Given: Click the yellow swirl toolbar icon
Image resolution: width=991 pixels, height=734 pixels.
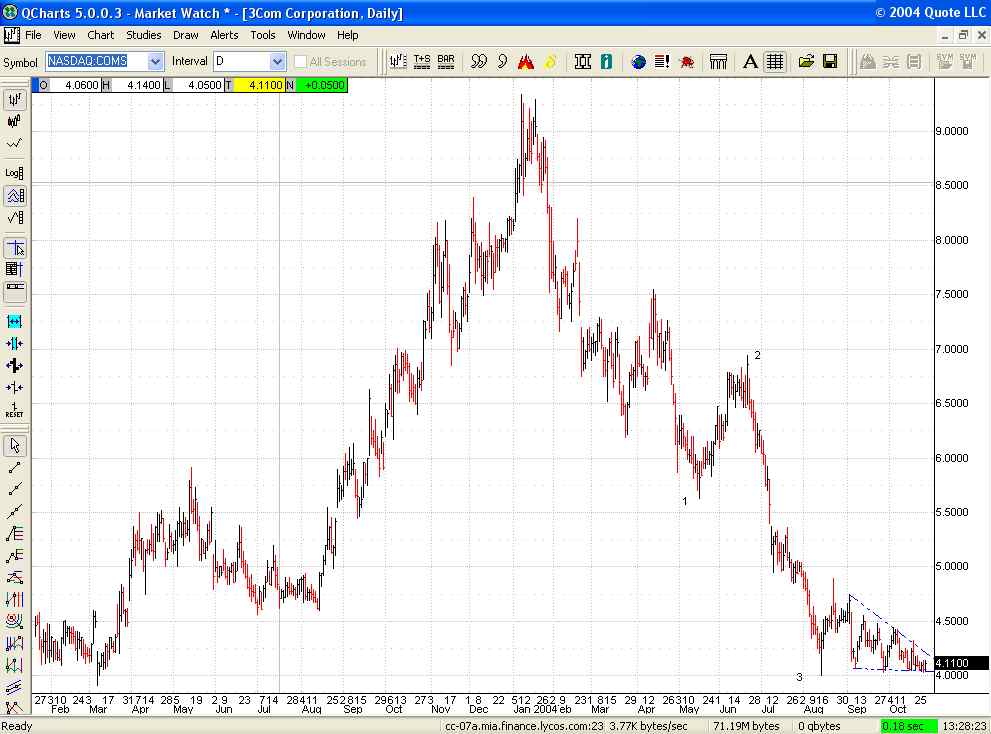Looking at the screenshot, I should pos(550,61).
